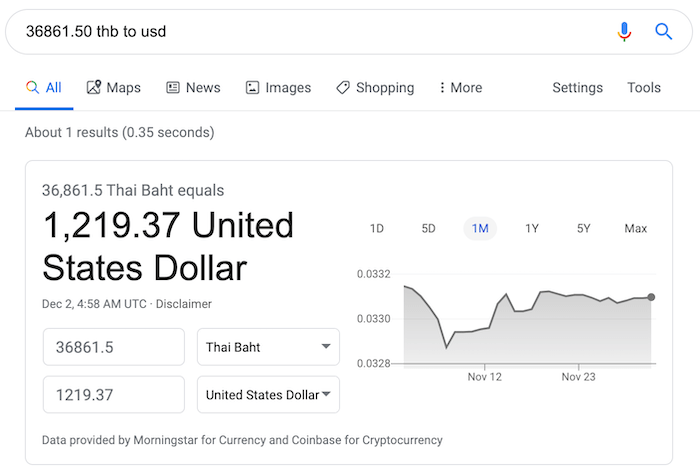Click the Shopping tag icon
This screenshot has width=700, height=473.
point(343,87)
